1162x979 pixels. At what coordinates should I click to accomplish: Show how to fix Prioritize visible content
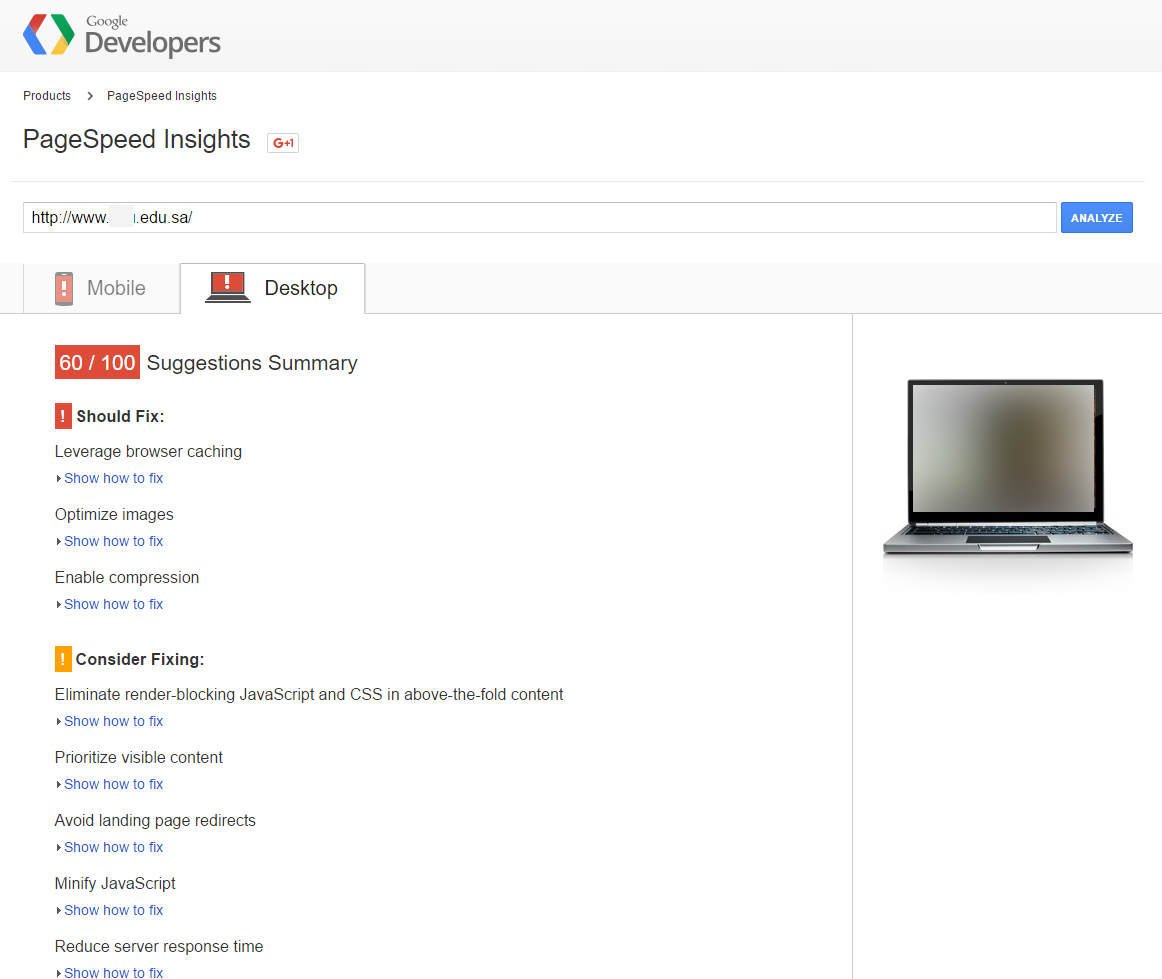(x=113, y=784)
